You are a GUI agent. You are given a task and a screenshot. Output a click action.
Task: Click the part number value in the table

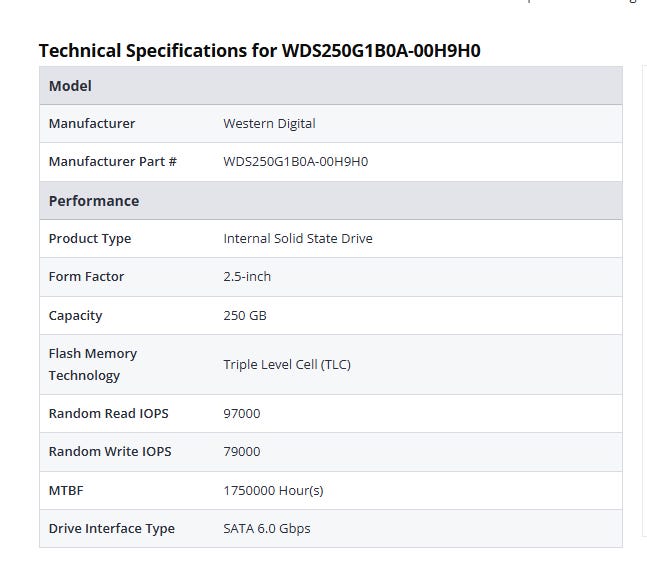coord(295,162)
